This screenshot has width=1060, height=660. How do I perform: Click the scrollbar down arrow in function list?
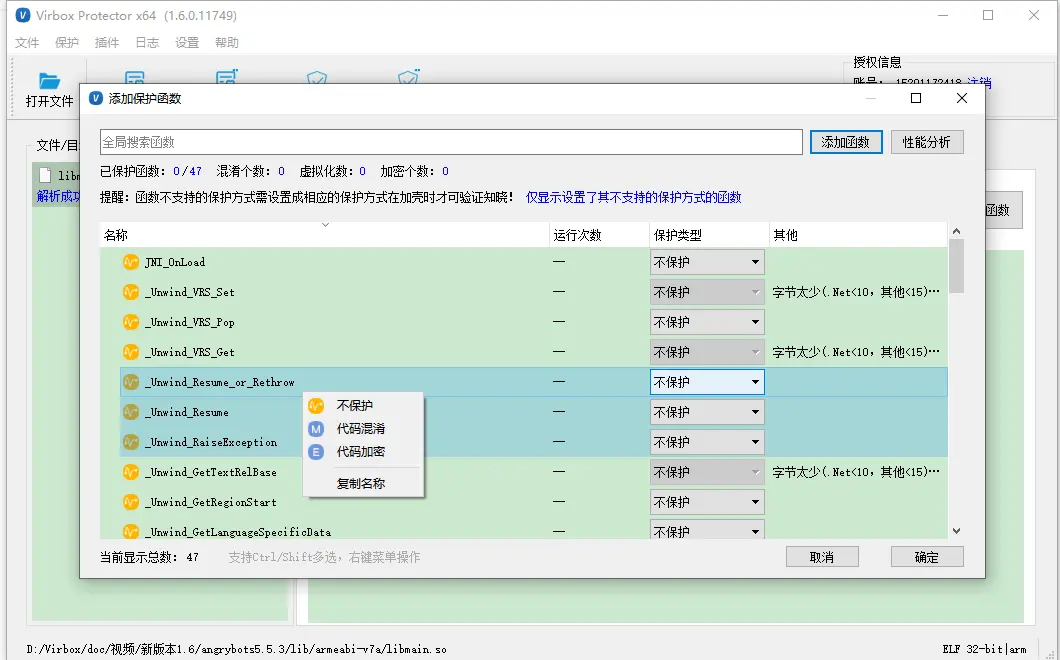(956, 531)
